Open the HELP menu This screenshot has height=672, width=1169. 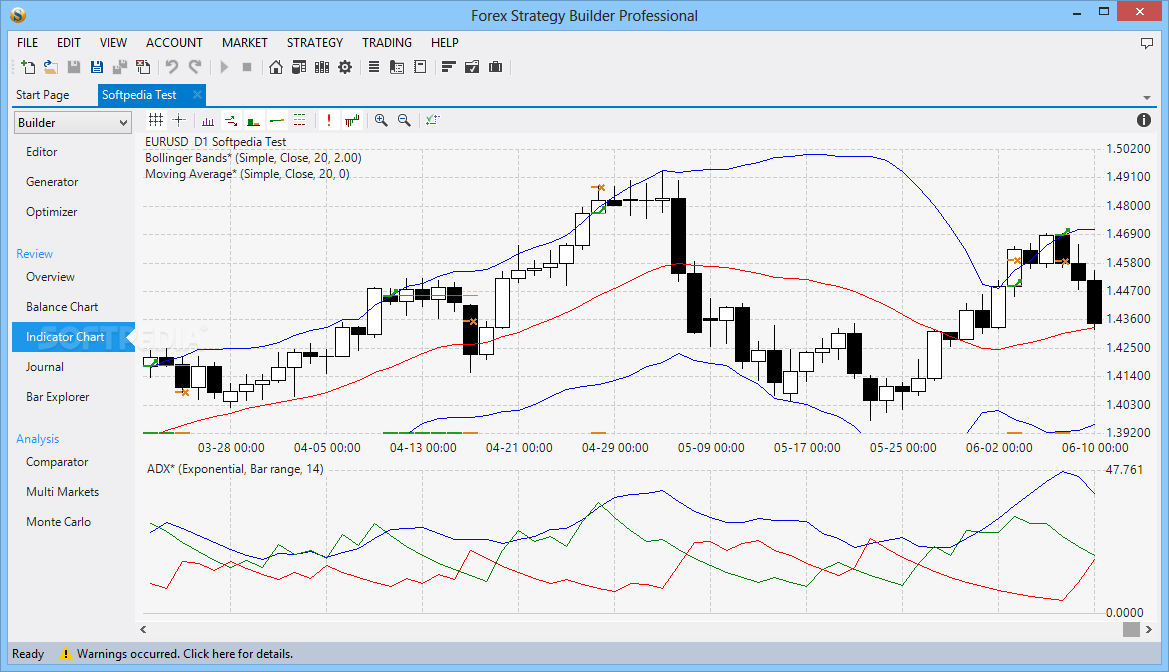[444, 43]
